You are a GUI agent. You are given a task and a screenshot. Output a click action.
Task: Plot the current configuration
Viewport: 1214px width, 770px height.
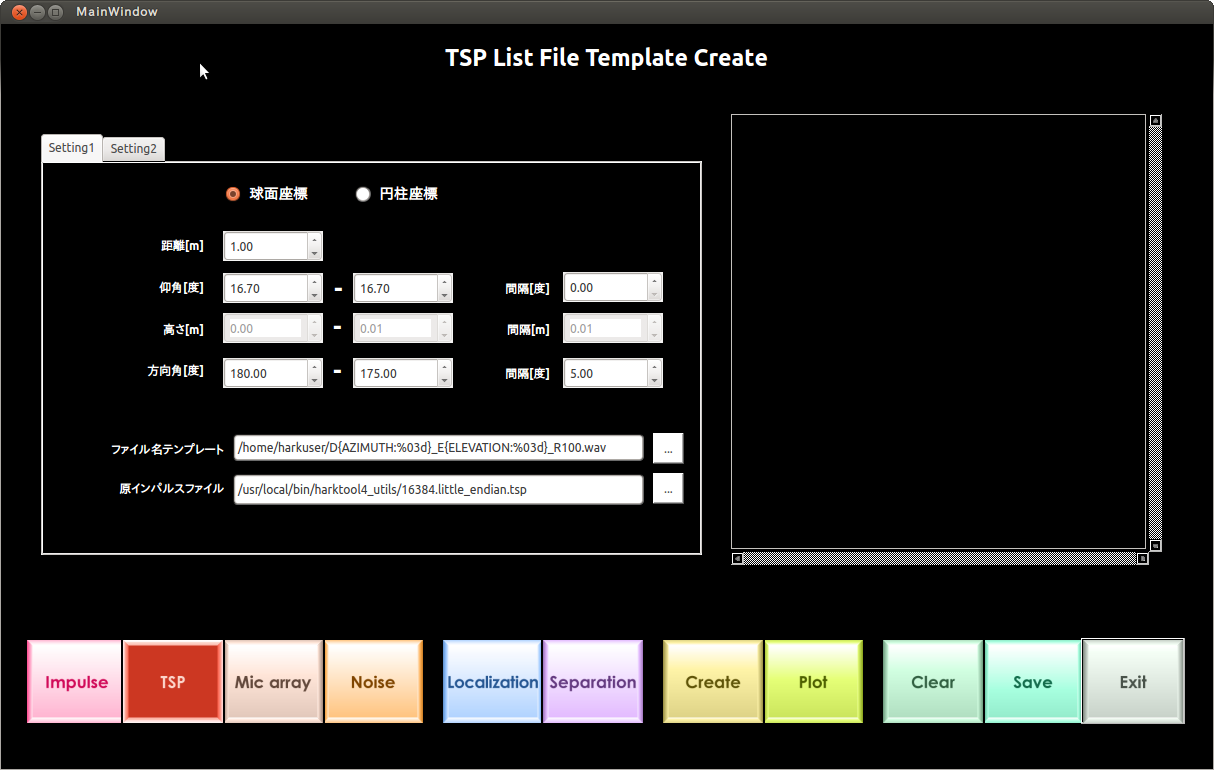[813, 681]
